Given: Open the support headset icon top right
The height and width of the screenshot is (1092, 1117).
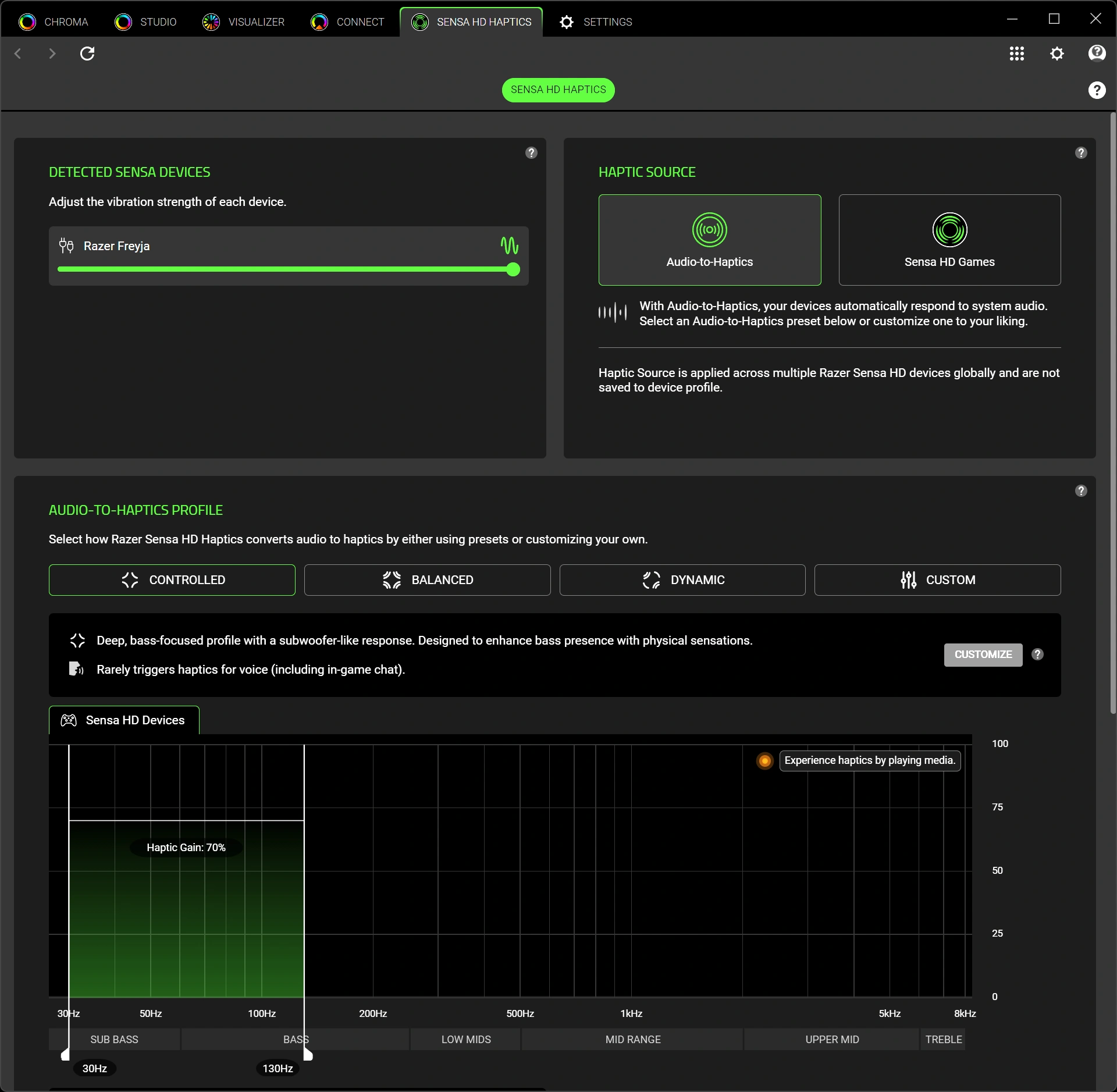Looking at the screenshot, I should point(1097,54).
